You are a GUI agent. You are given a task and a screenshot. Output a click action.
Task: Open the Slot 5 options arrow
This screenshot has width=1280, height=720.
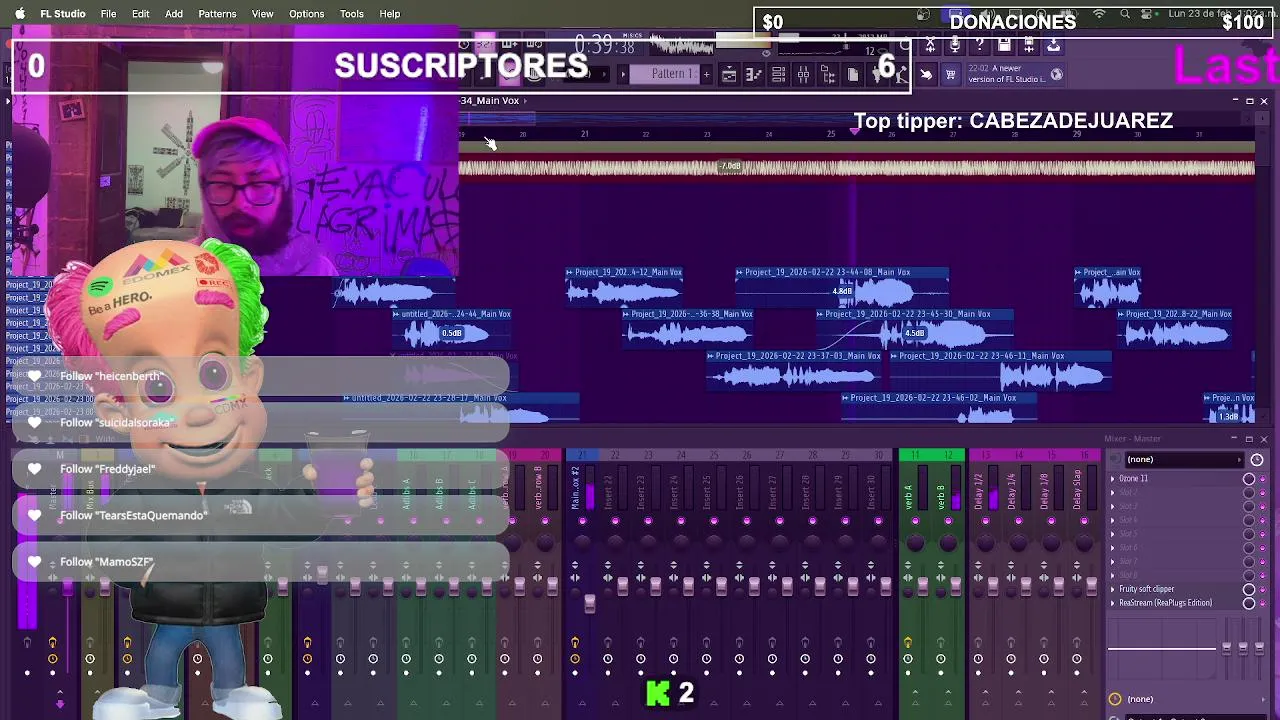(x=1112, y=534)
